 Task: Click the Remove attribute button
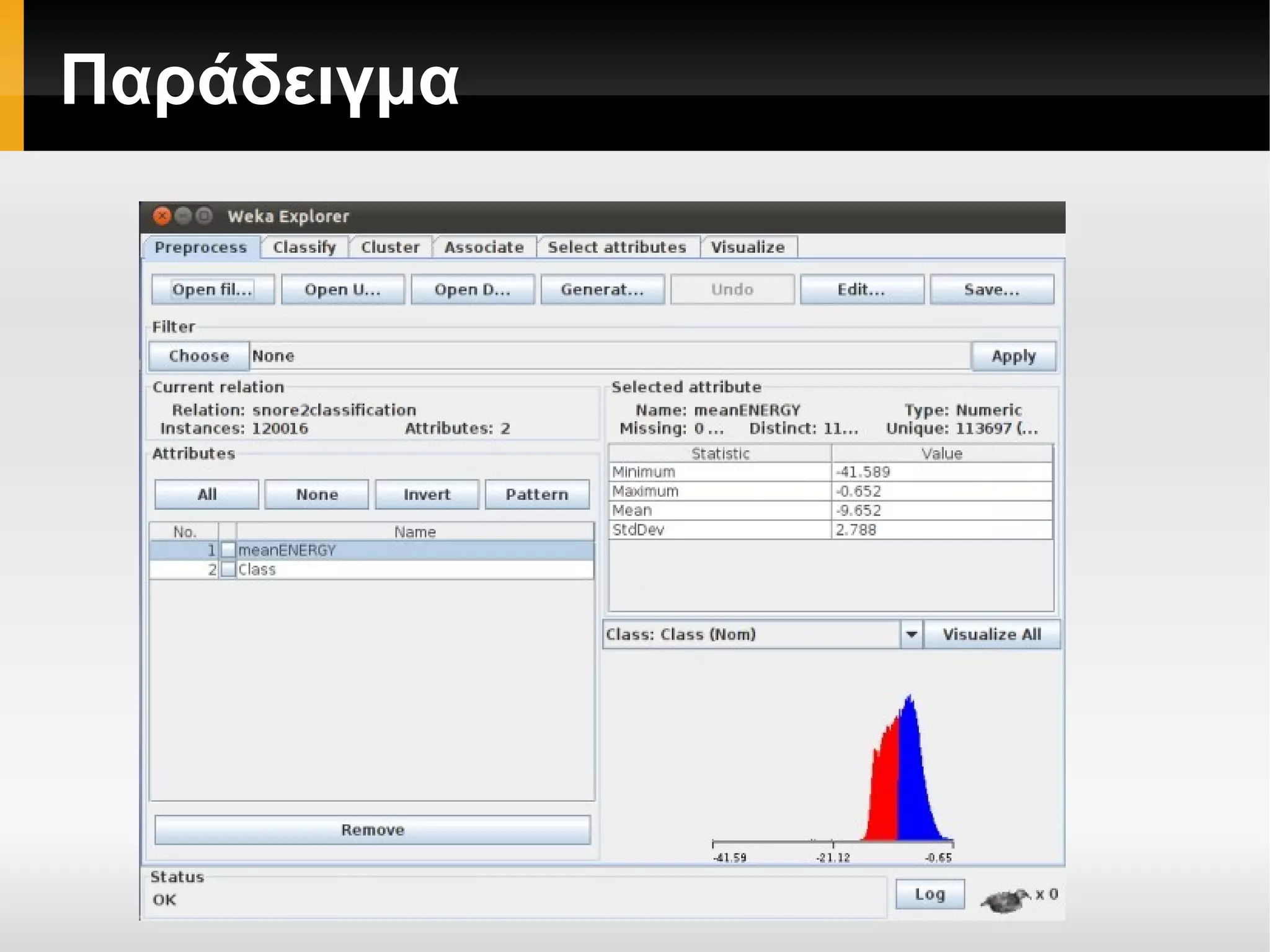tap(372, 830)
